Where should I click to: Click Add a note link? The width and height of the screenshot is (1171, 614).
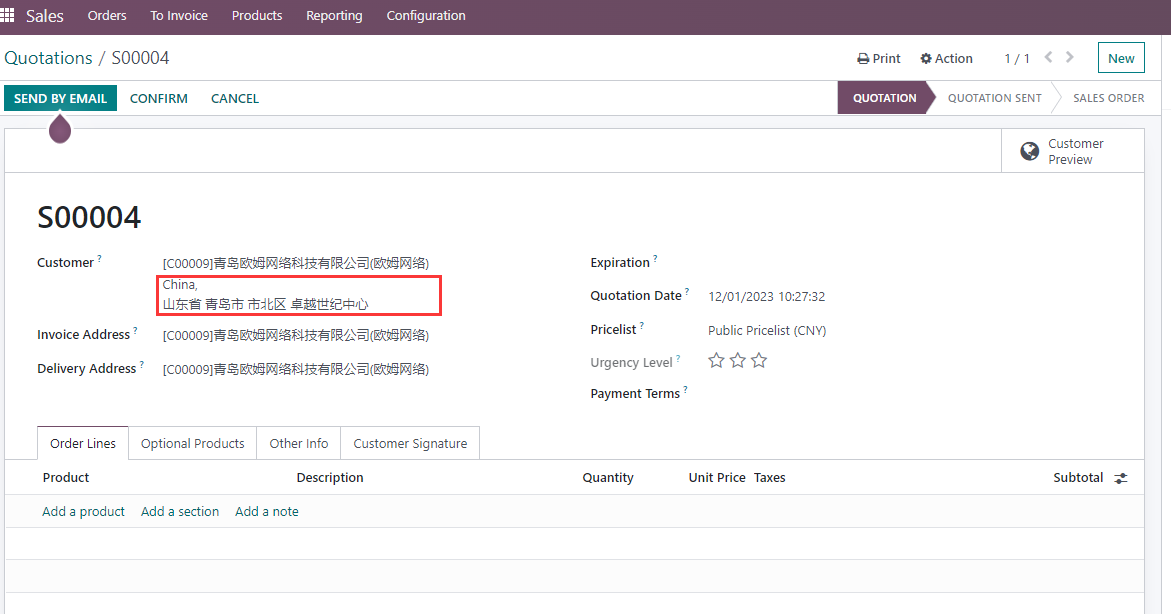coord(267,512)
